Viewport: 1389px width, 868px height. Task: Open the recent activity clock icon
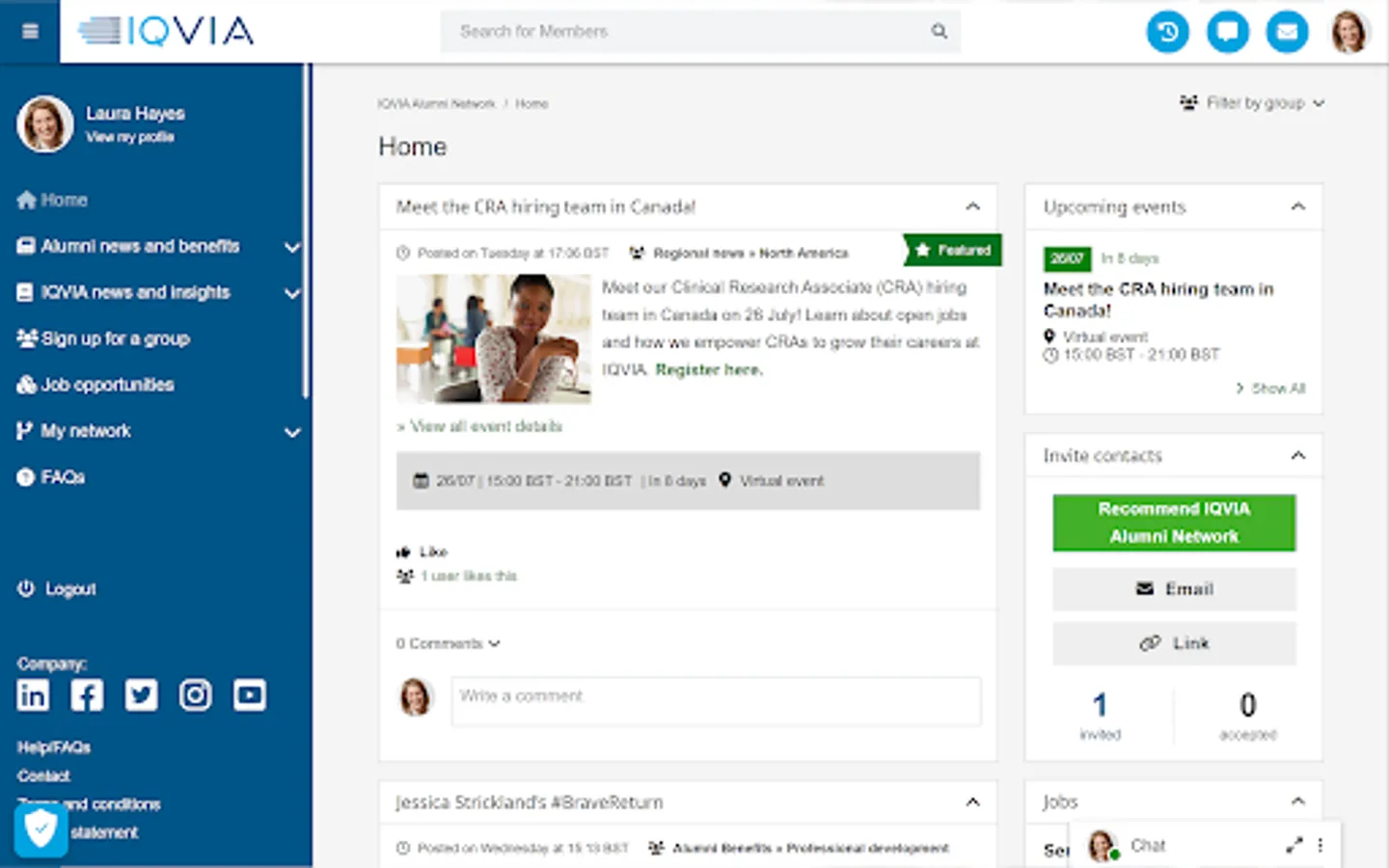coord(1167,32)
